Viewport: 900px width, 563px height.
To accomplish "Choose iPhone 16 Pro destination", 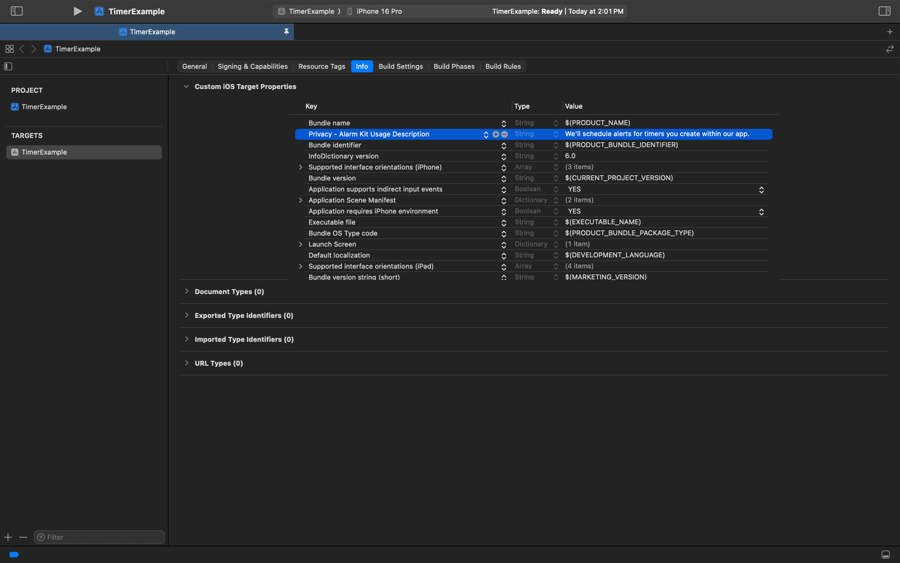I will (374, 11).
